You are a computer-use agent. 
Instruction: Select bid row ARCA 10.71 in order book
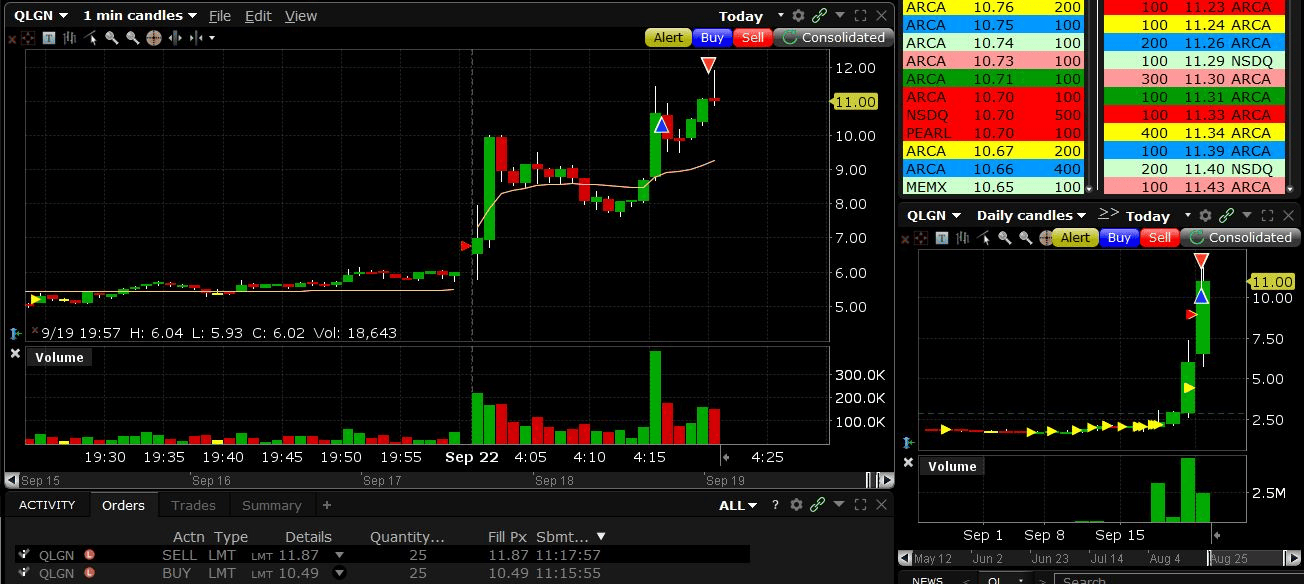pyautogui.click(x=993, y=79)
